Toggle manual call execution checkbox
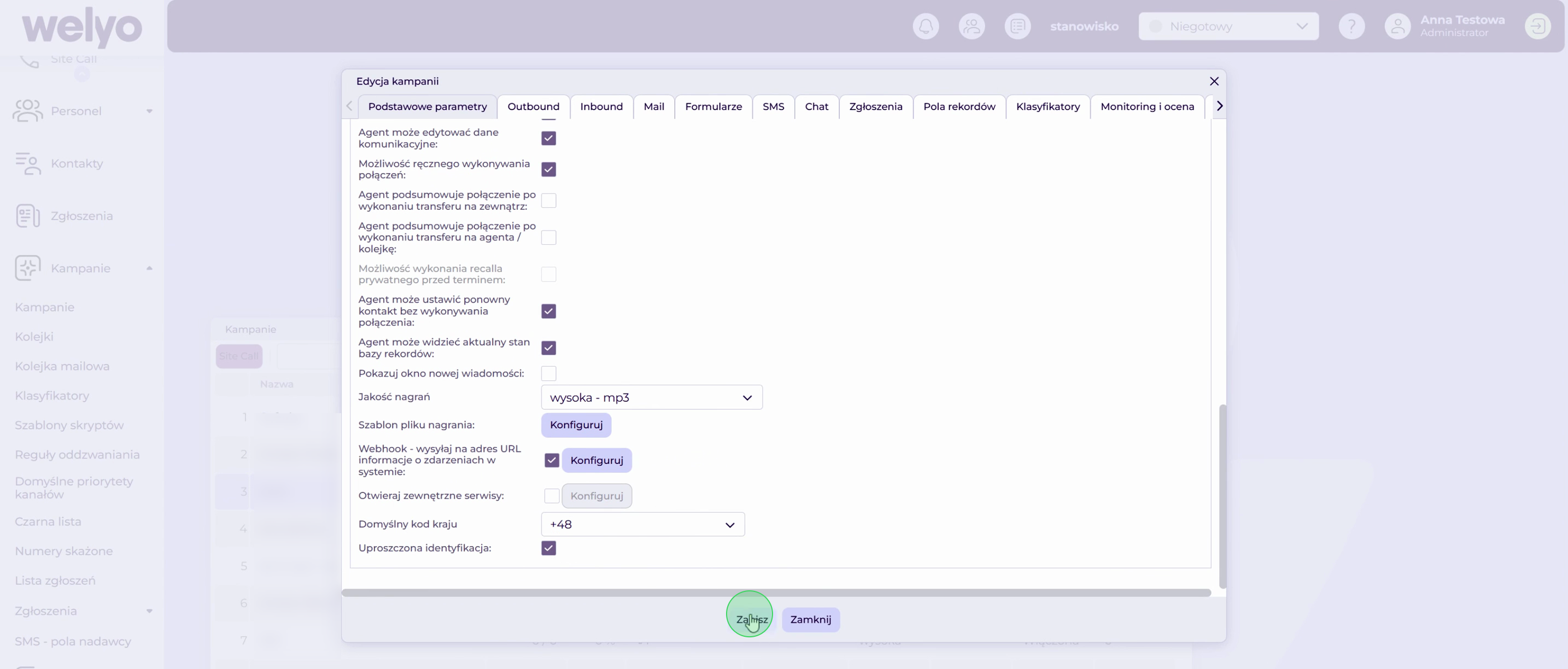Viewport: 1568px width, 669px height. coord(548,169)
